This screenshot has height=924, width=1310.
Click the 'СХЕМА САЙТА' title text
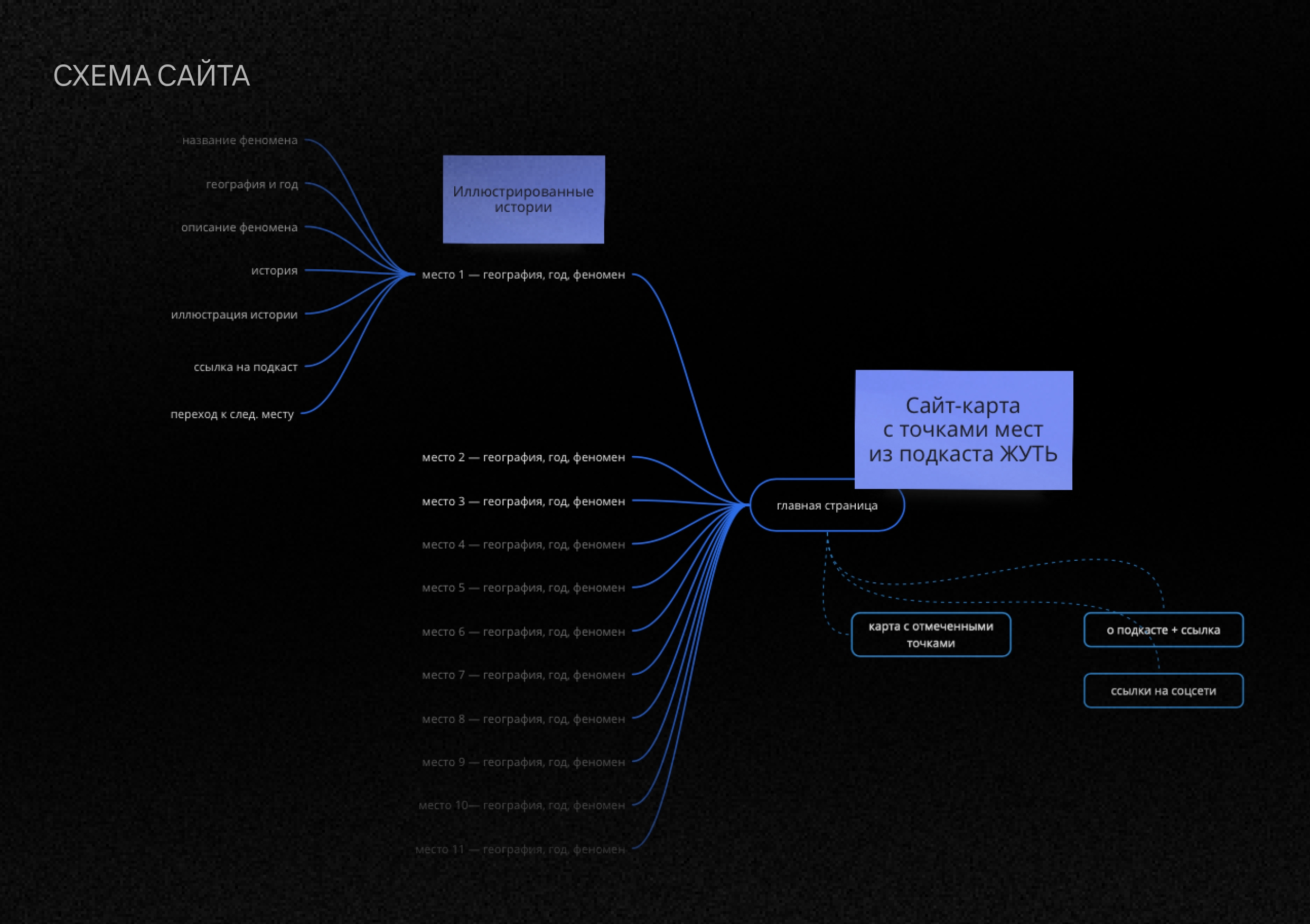coord(151,76)
